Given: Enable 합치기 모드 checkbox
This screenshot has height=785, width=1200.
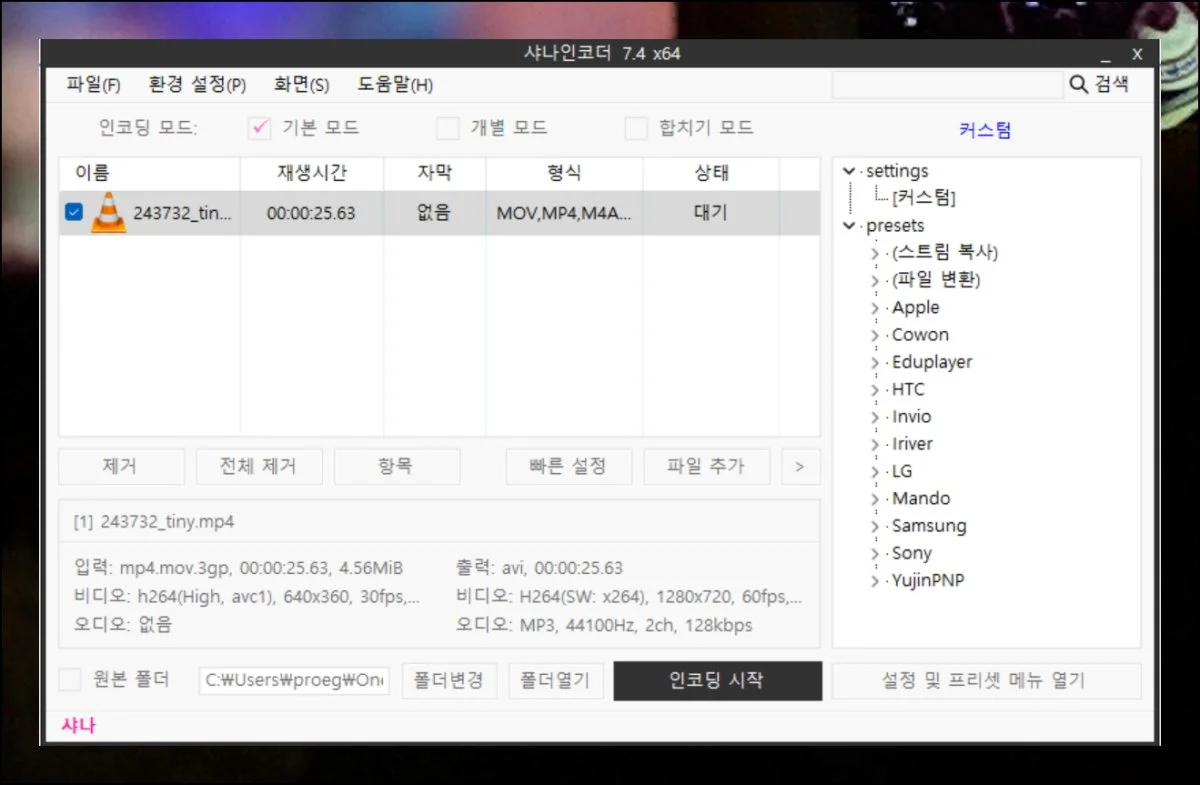Looking at the screenshot, I should click(636, 128).
